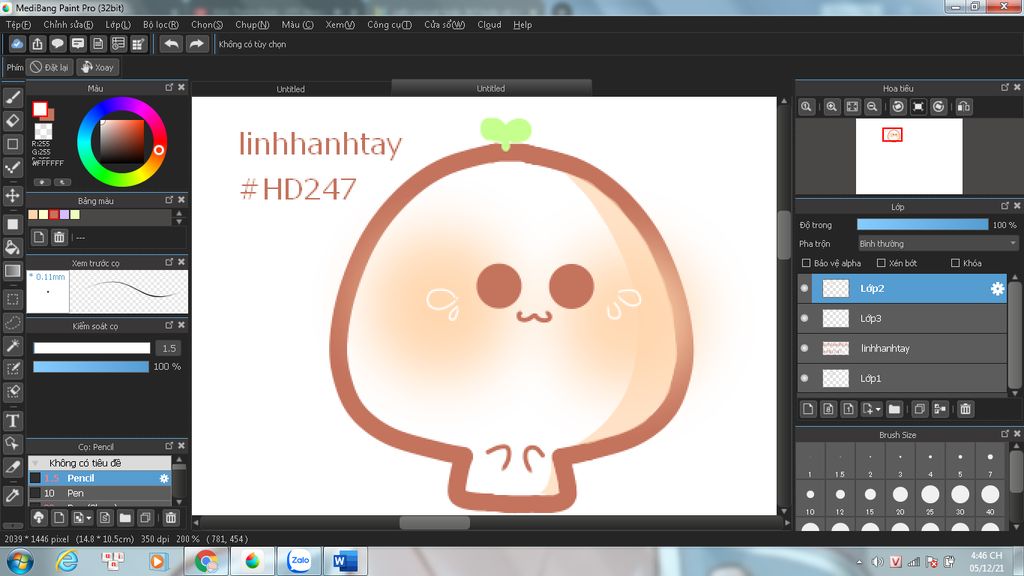Click the Windows Start button
This screenshot has width=1024, height=576.
pos(20,561)
